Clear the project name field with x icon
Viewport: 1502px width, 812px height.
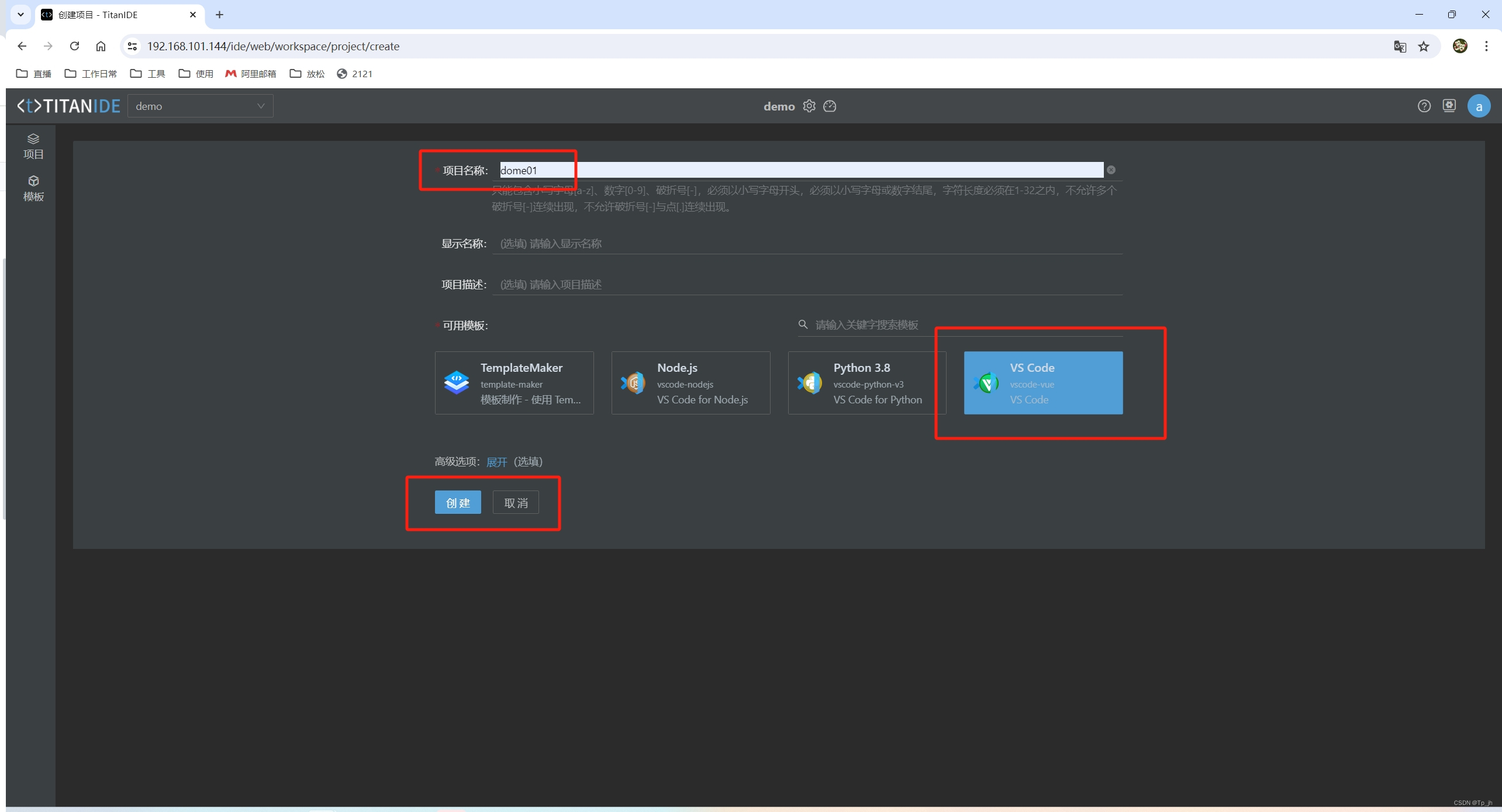[1111, 170]
